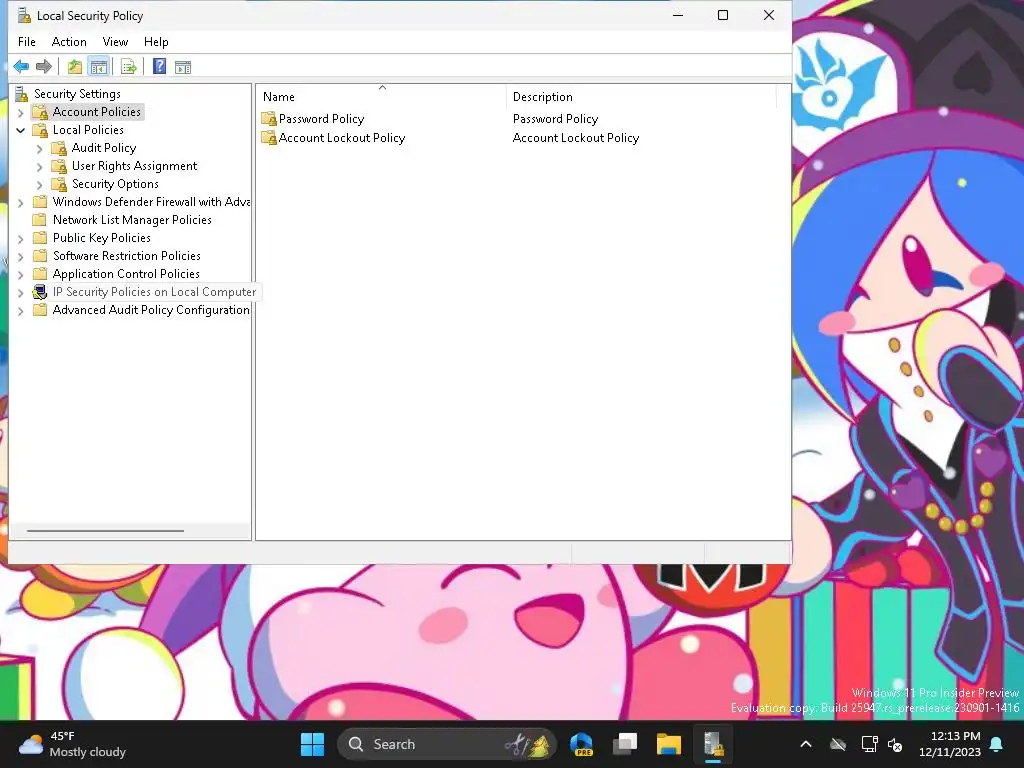Click the Account Lockout Policy folder icon in list
This screenshot has height=768, width=1024.
(269, 138)
